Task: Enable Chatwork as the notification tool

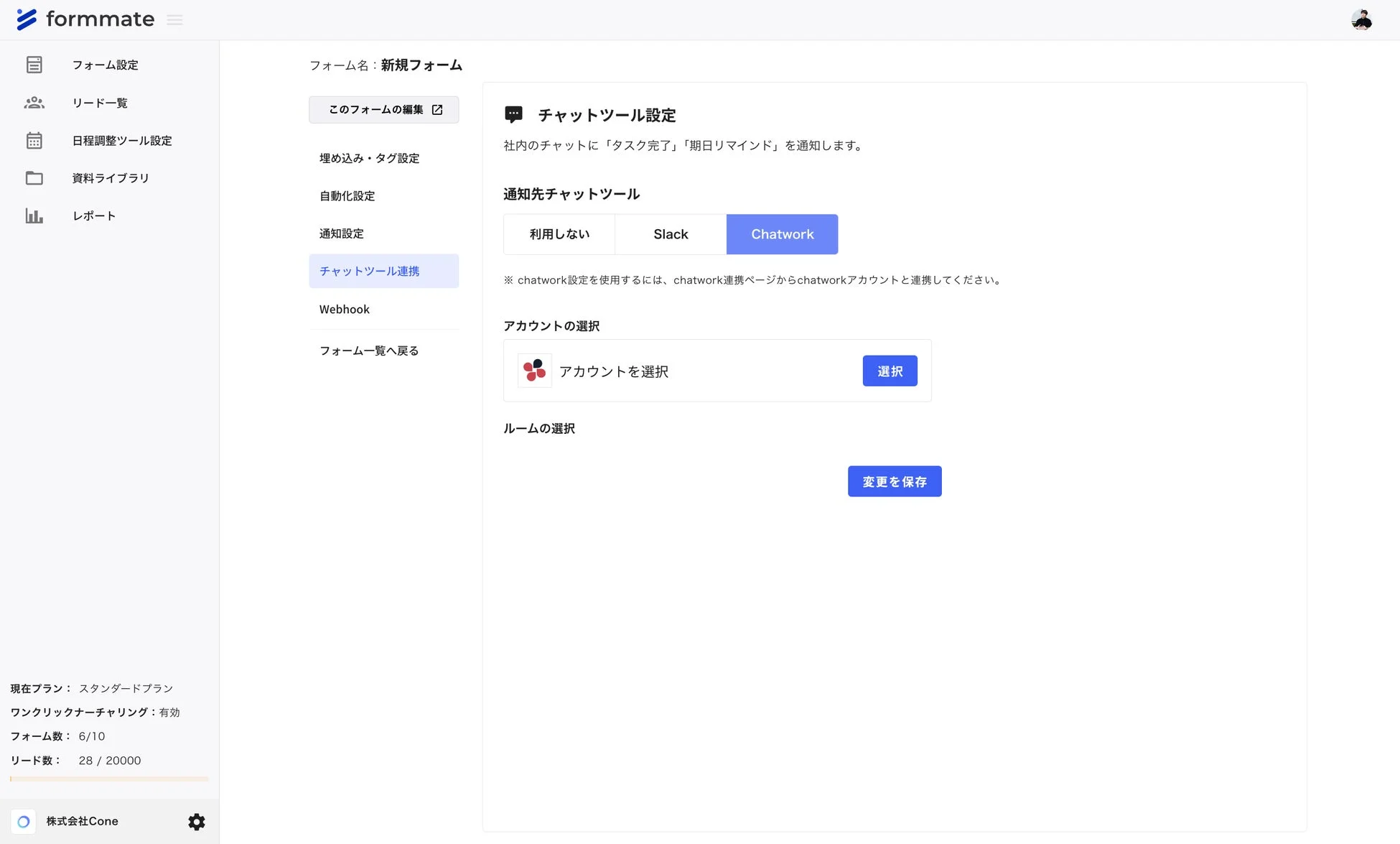Action: [782, 234]
